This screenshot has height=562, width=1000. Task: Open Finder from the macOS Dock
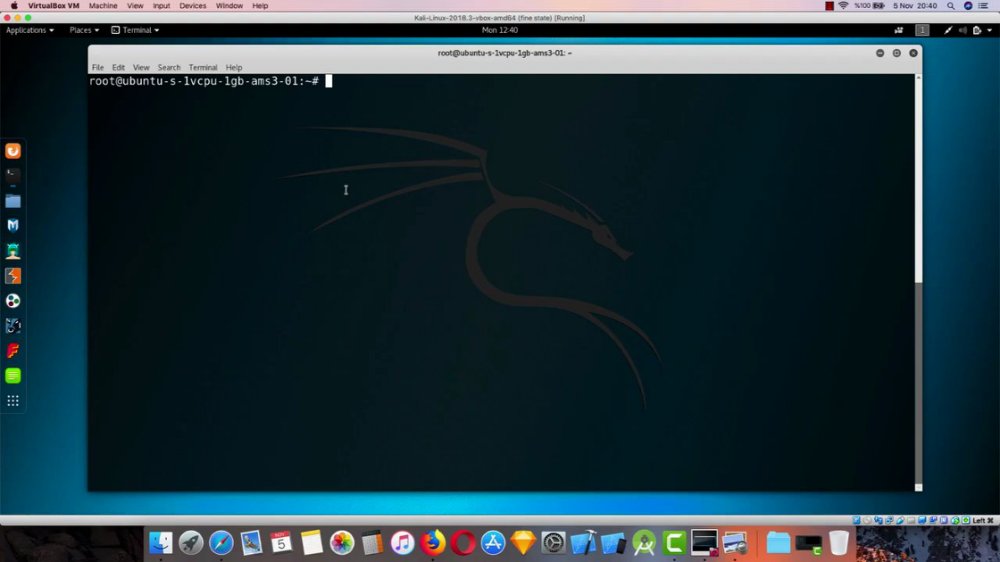[161, 543]
